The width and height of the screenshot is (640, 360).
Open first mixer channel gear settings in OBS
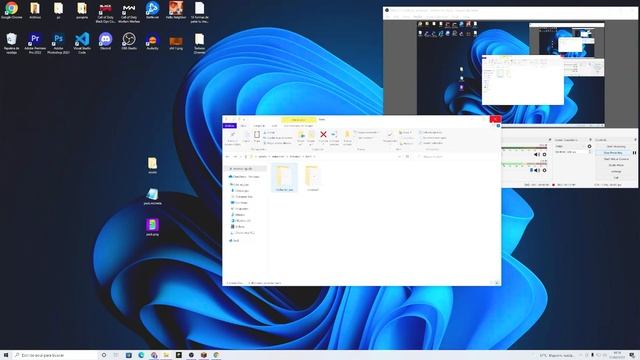544,155
